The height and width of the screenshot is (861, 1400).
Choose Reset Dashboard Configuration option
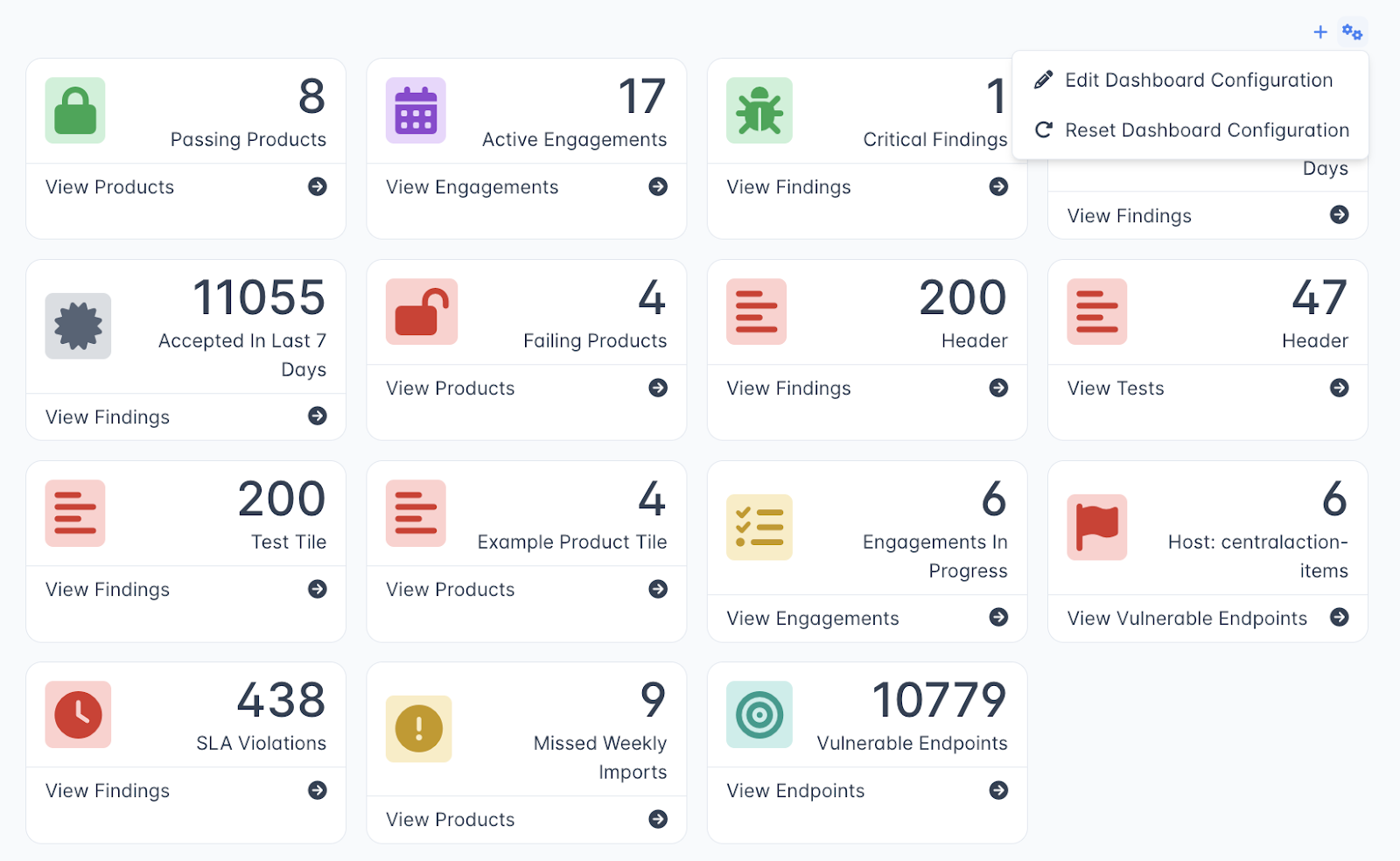pos(1206,130)
